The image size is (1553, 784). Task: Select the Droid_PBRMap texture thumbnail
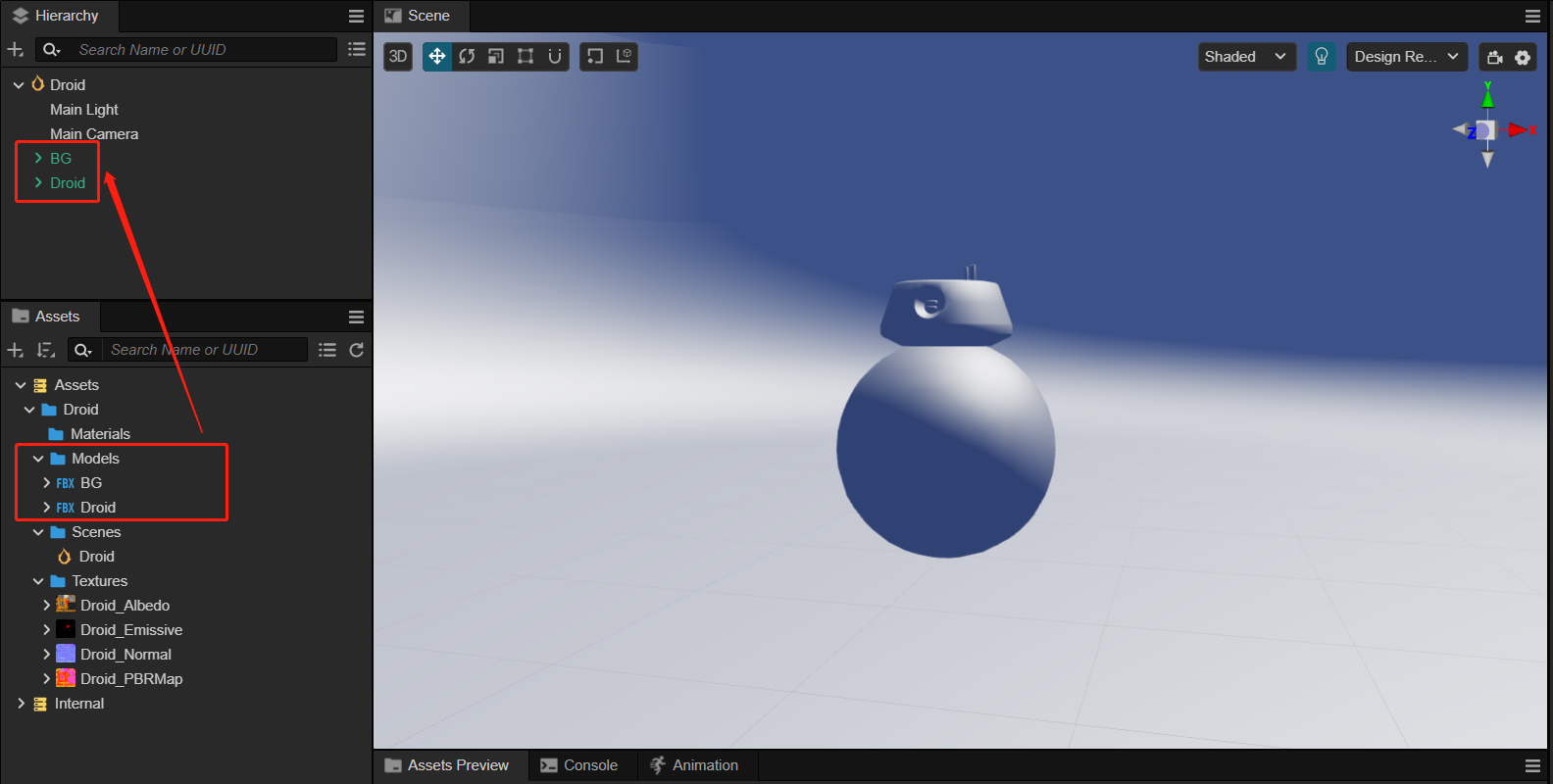(x=66, y=678)
